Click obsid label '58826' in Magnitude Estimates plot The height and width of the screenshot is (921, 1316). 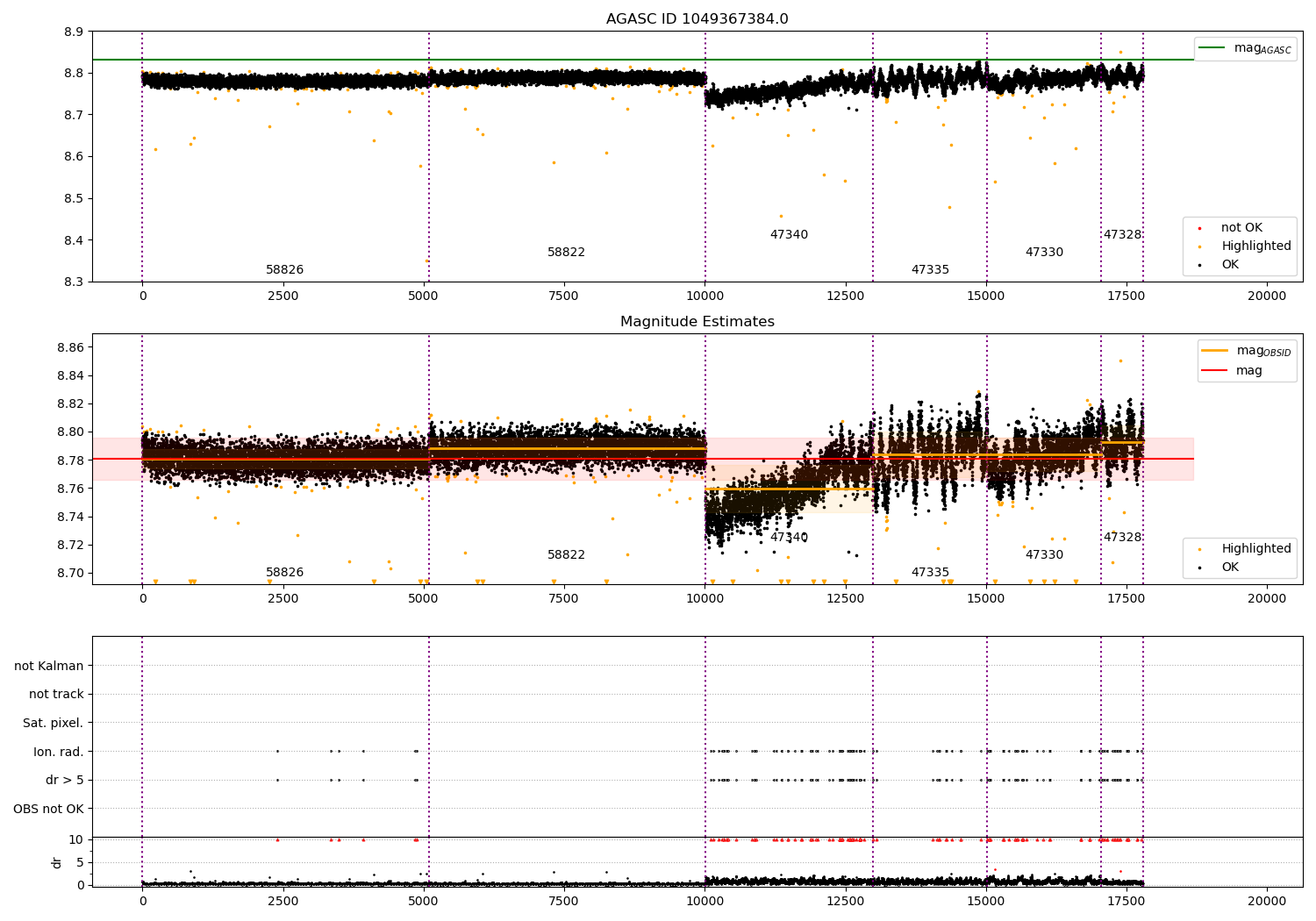point(285,573)
